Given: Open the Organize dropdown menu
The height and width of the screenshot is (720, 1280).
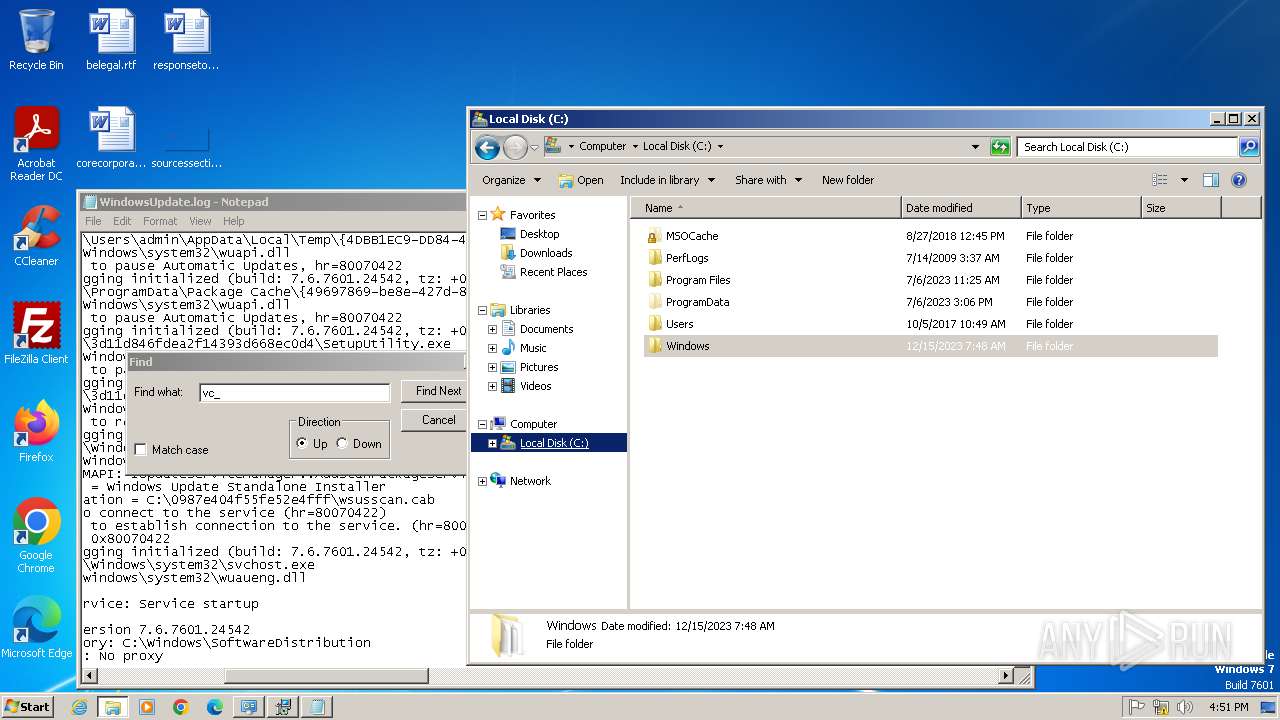Looking at the screenshot, I should coord(511,180).
